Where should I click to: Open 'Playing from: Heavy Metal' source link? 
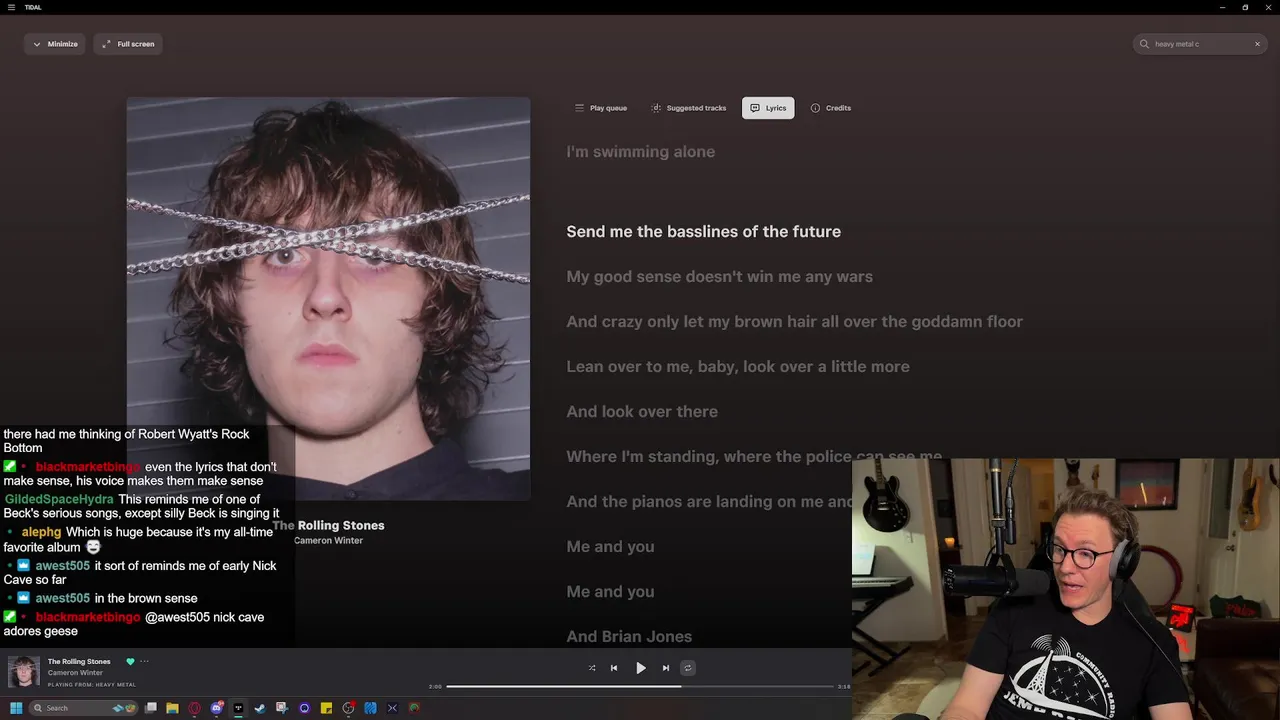coord(92,685)
